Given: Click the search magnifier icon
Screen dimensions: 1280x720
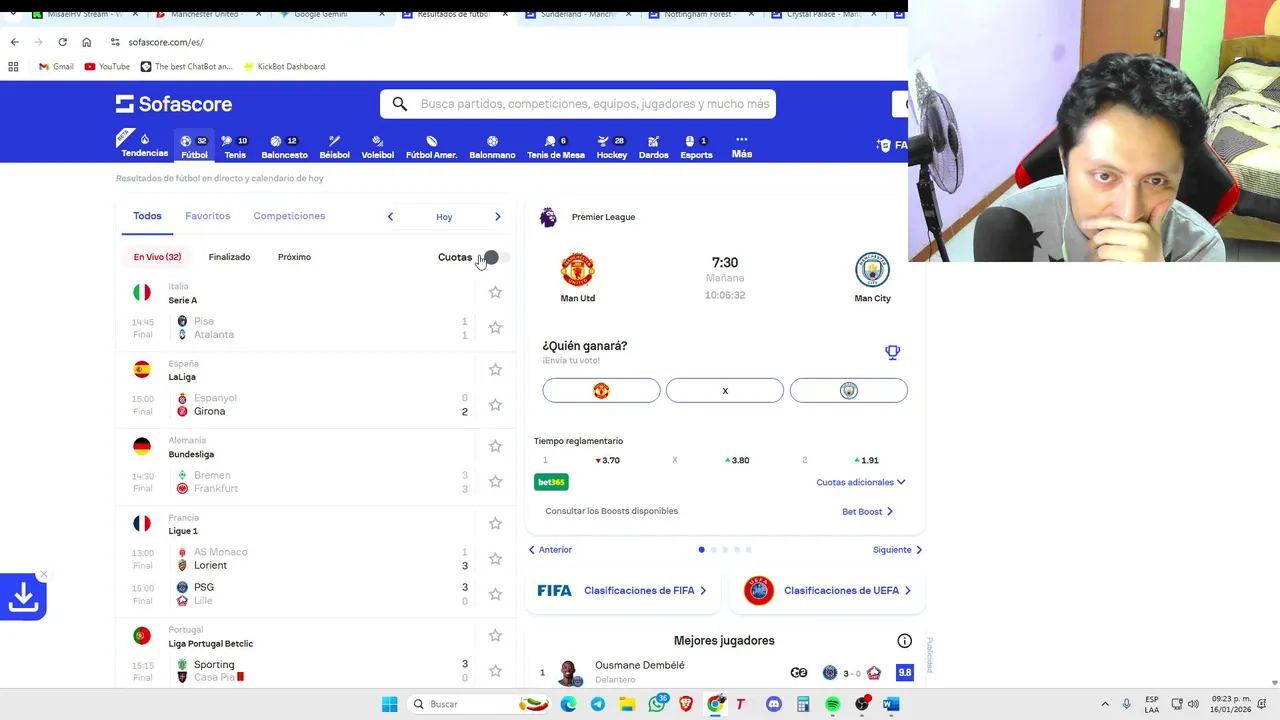Looking at the screenshot, I should 399,104.
